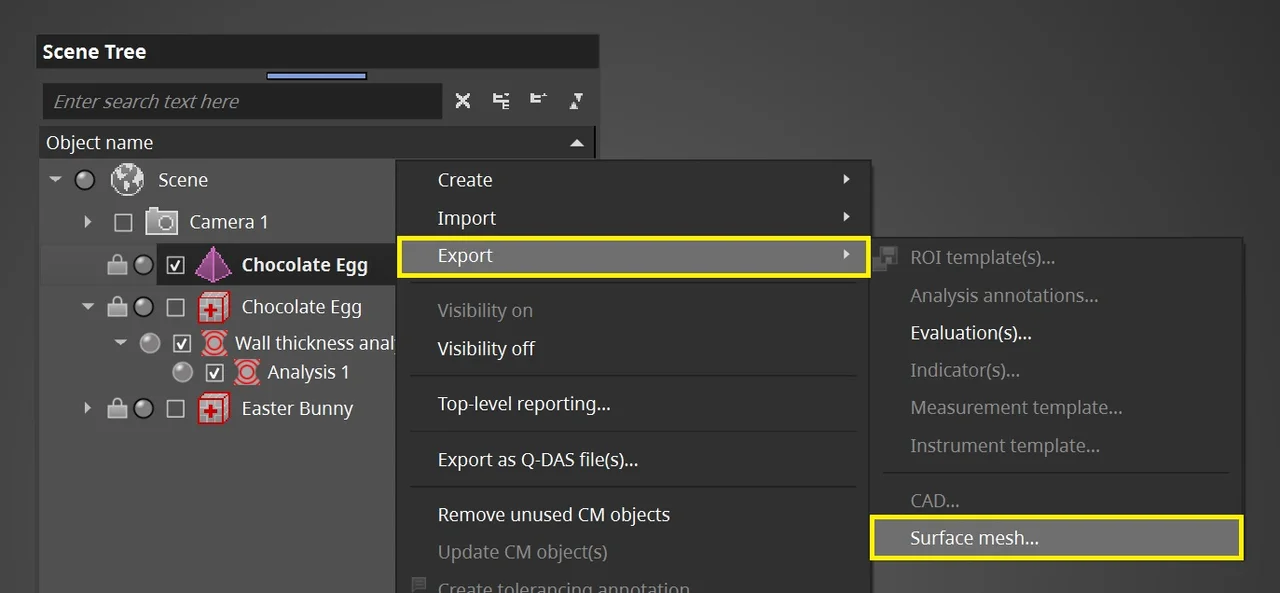
Task: Click the red cube icon of Easter Bunny
Action: coord(213,408)
